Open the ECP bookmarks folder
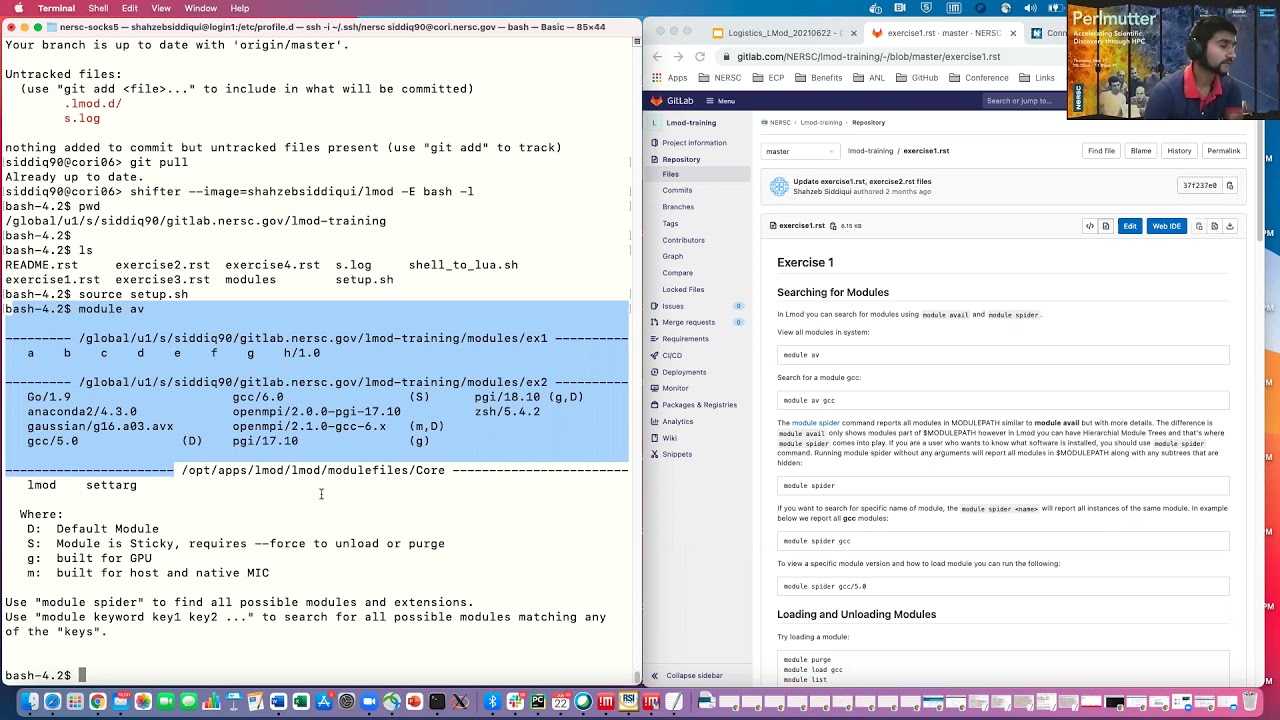The height and width of the screenshot is (720, 1280). (769, 78)
